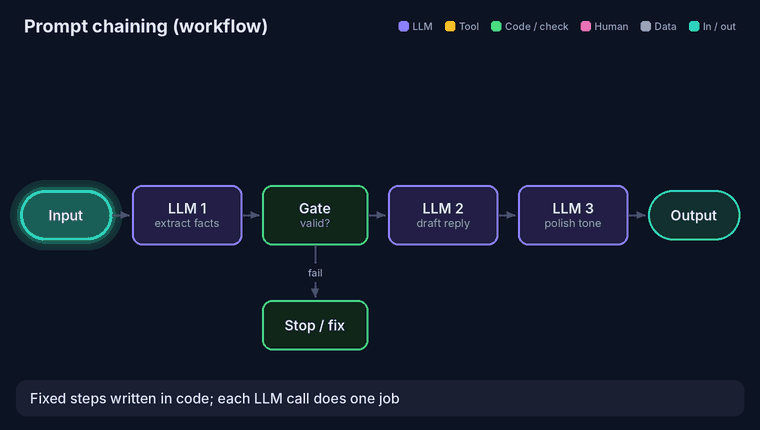Screen dimensions: 760x430
Task: Click the "Prompt chaining (workflow)" title
Action: (145, 26)
